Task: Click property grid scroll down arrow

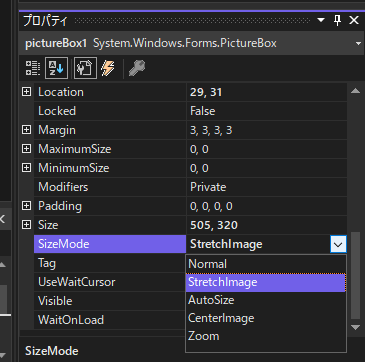Action: [355, 327]
